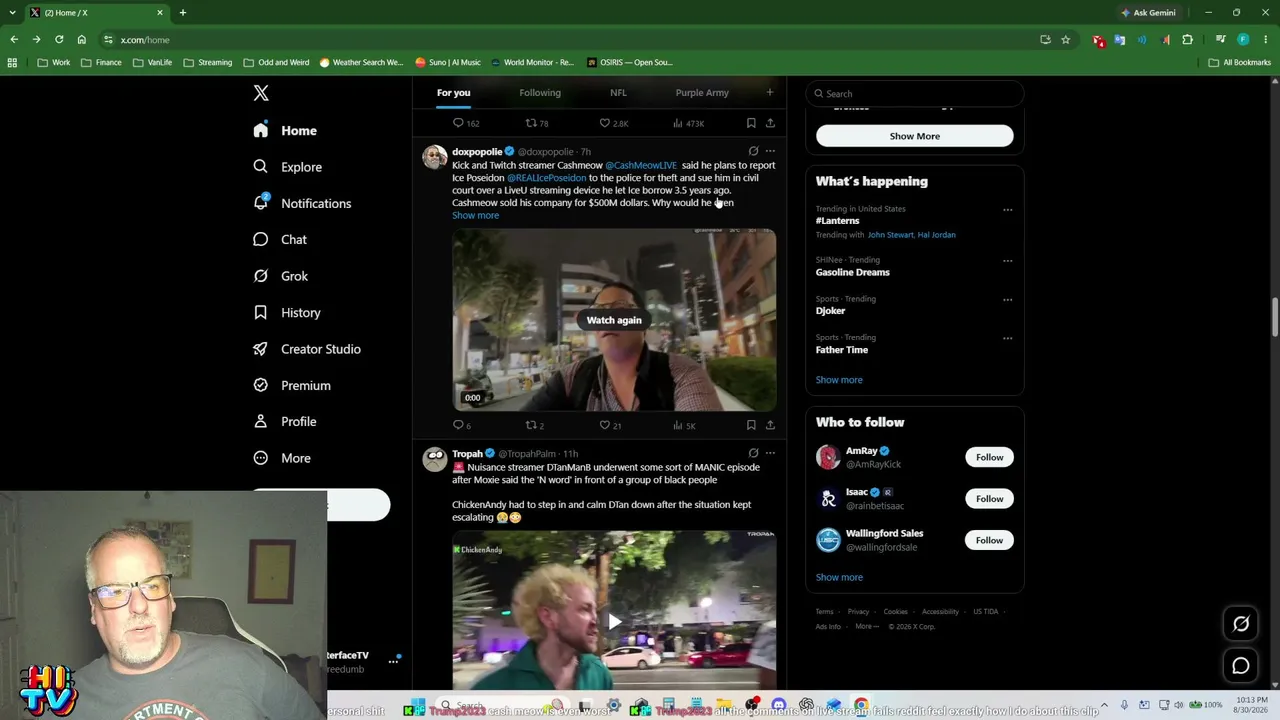Ask Grok about the Tropah post

pyautogui.click(x=753, y=453)
